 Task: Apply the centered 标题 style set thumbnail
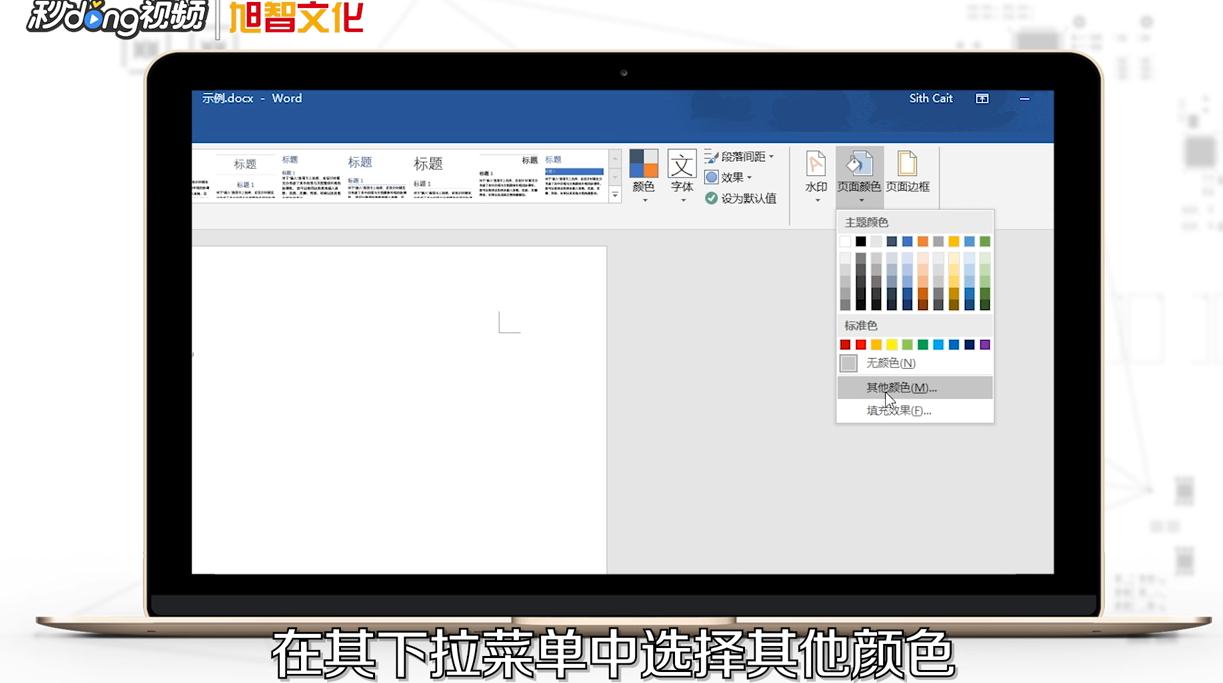point(244,176)
